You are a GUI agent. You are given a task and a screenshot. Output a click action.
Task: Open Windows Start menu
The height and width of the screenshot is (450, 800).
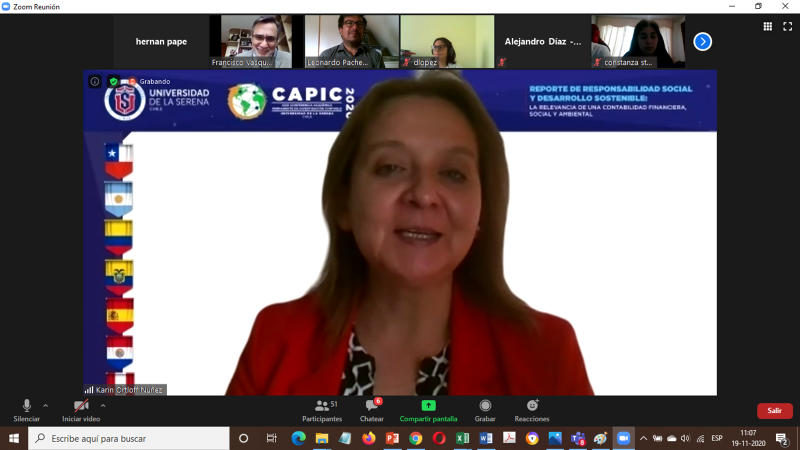pyautogui.click(x=14, y=438)
